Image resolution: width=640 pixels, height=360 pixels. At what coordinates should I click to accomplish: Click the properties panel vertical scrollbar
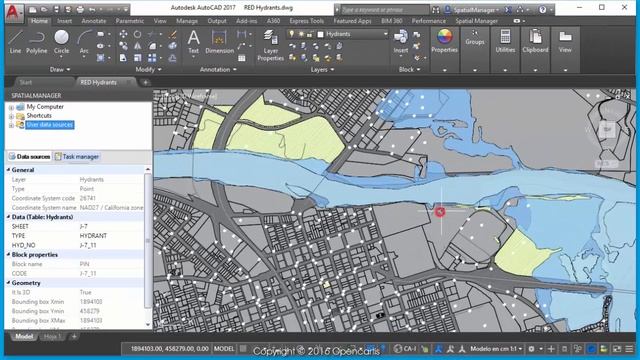tap(148, 240)
